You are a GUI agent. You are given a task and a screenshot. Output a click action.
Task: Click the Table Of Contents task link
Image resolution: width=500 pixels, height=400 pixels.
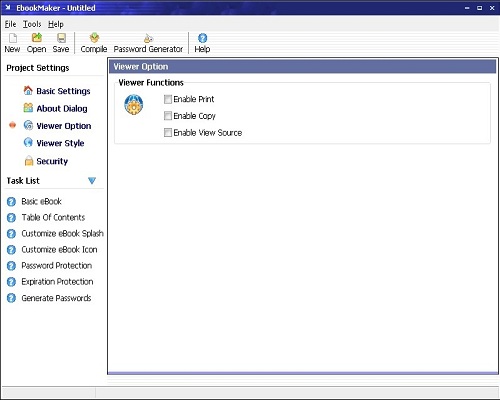53,217
